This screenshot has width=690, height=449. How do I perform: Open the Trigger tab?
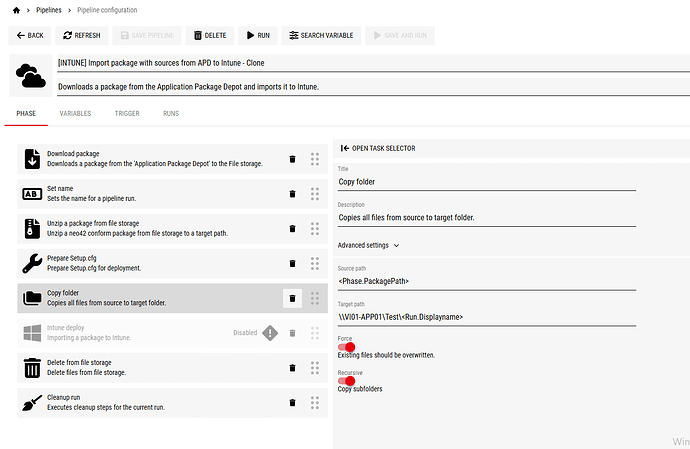(127, 114)
